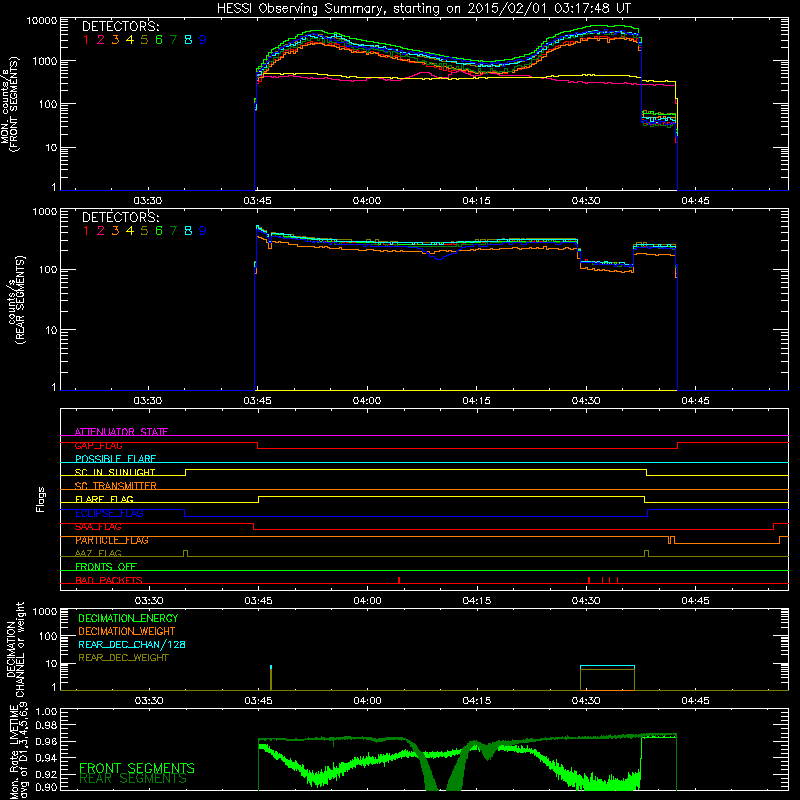Image resolution: width=800 pixels, height=800 pixels.
Task: Click the 04:15 time label under the Flags panel
Action: point(477,601)
